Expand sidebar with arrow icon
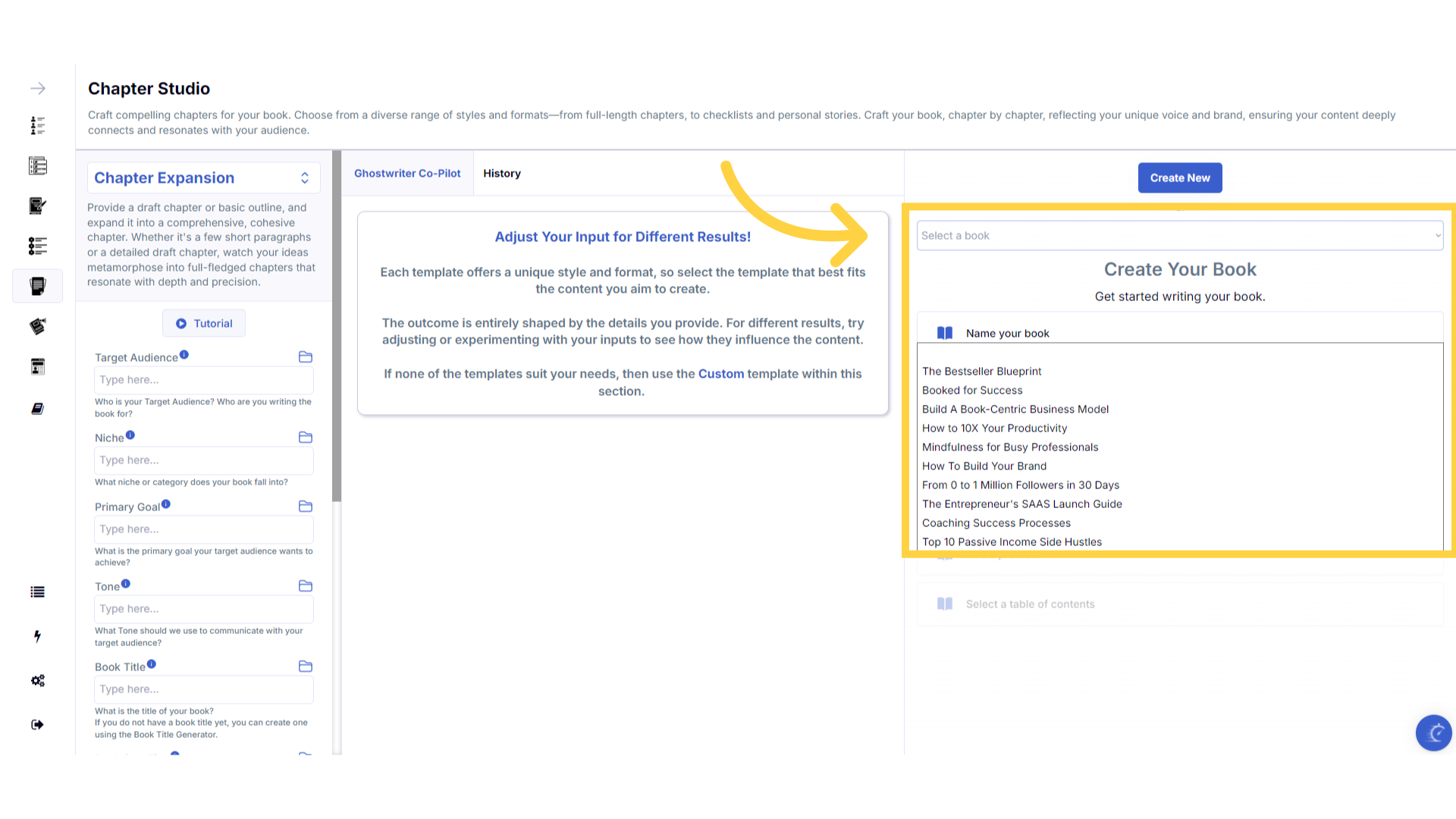Screen dimensions: 1456x819 point(38,89)
